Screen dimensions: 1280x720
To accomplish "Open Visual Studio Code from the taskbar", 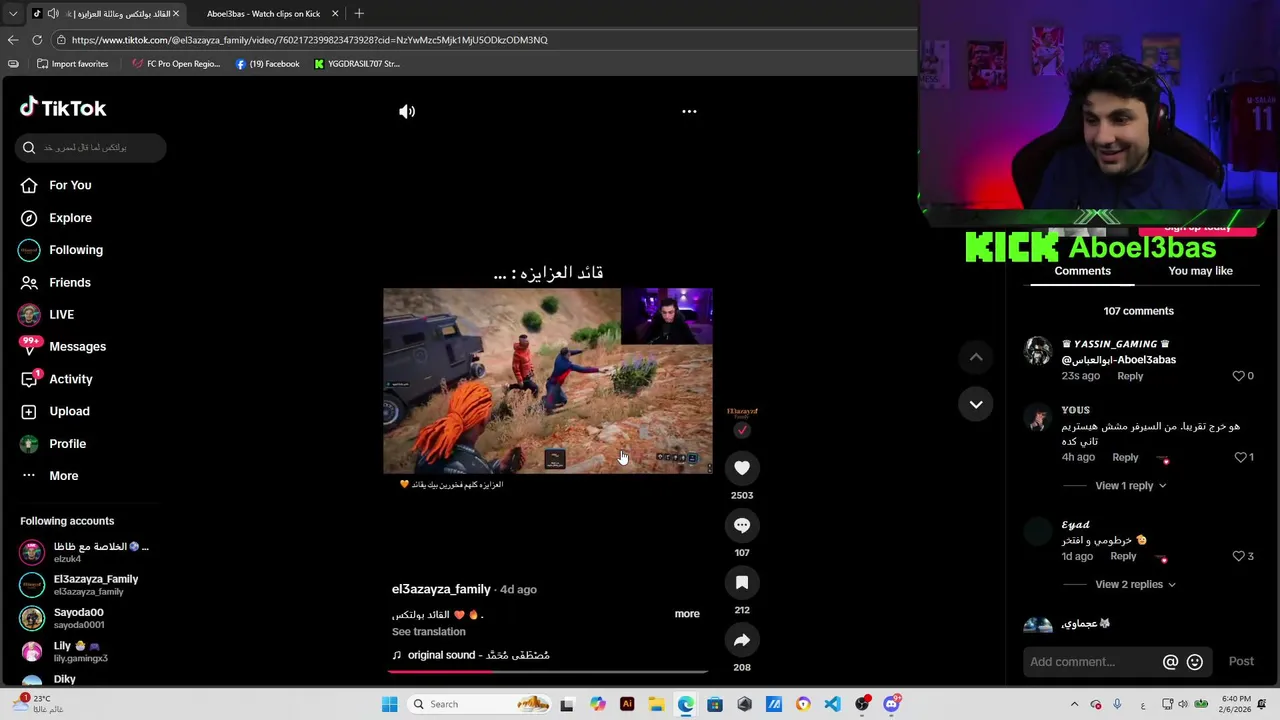I will pos(832,704).
